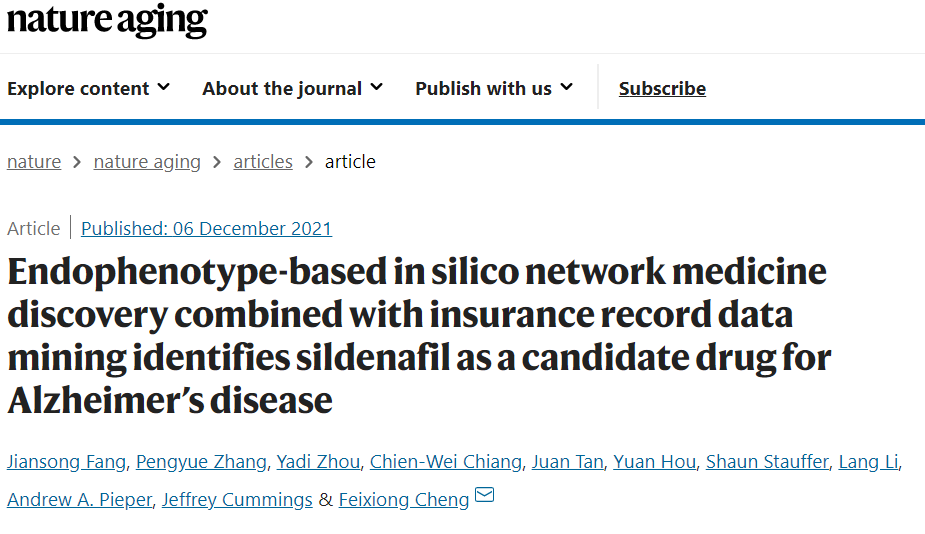Open author Jeffrey Cummings' details

tap(237, 500)
